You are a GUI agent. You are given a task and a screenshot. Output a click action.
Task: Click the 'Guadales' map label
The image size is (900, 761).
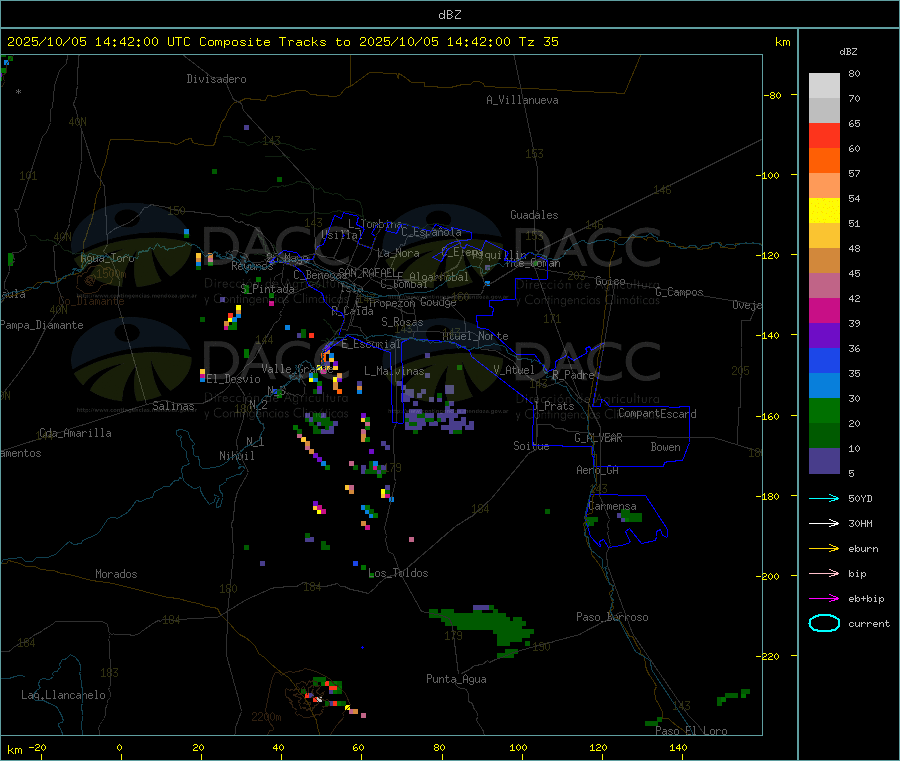coord(534,215)
